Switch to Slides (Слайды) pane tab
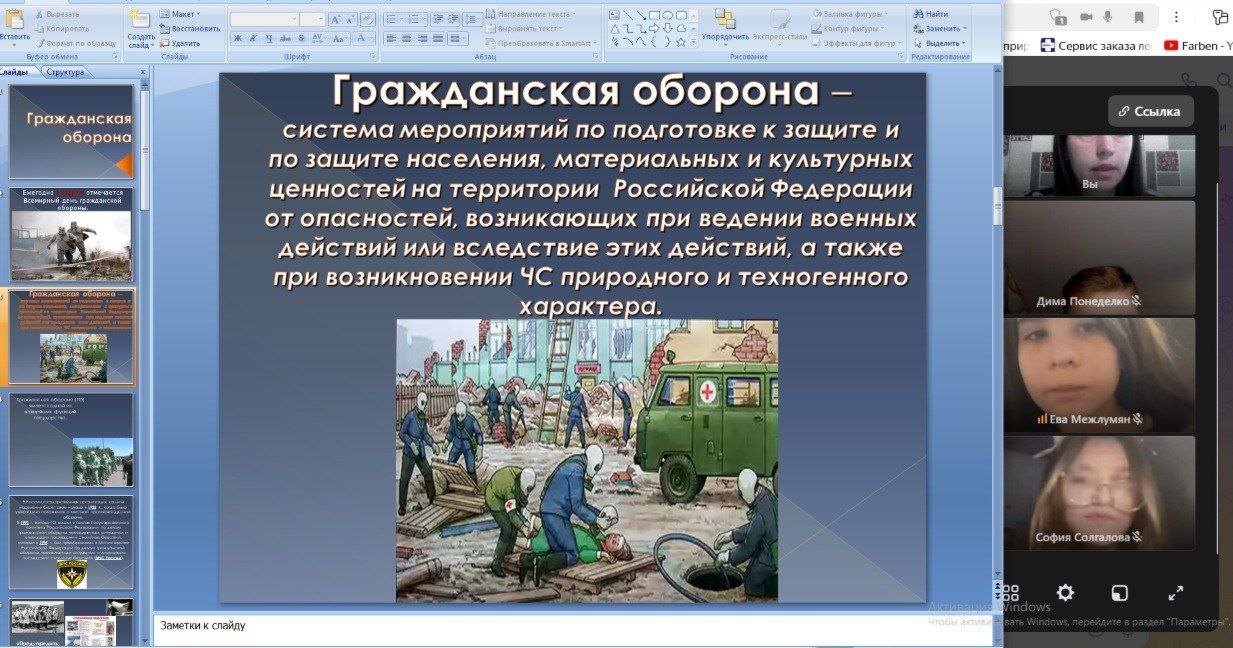 (x=15, y=72)
